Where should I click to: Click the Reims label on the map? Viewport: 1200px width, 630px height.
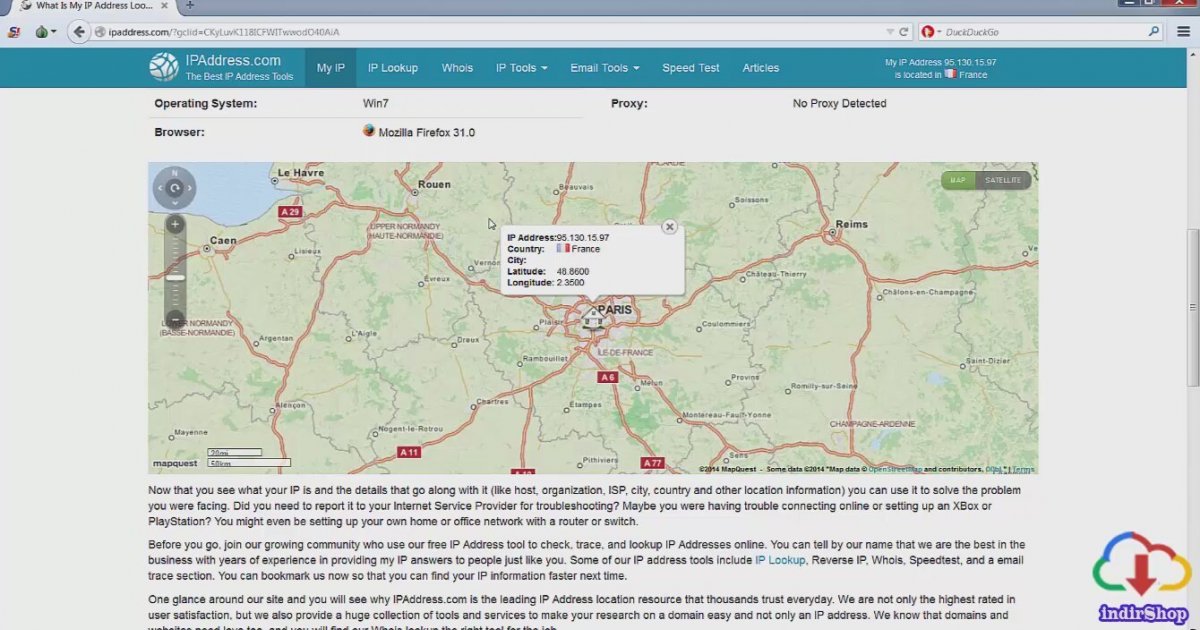[852, 224]
